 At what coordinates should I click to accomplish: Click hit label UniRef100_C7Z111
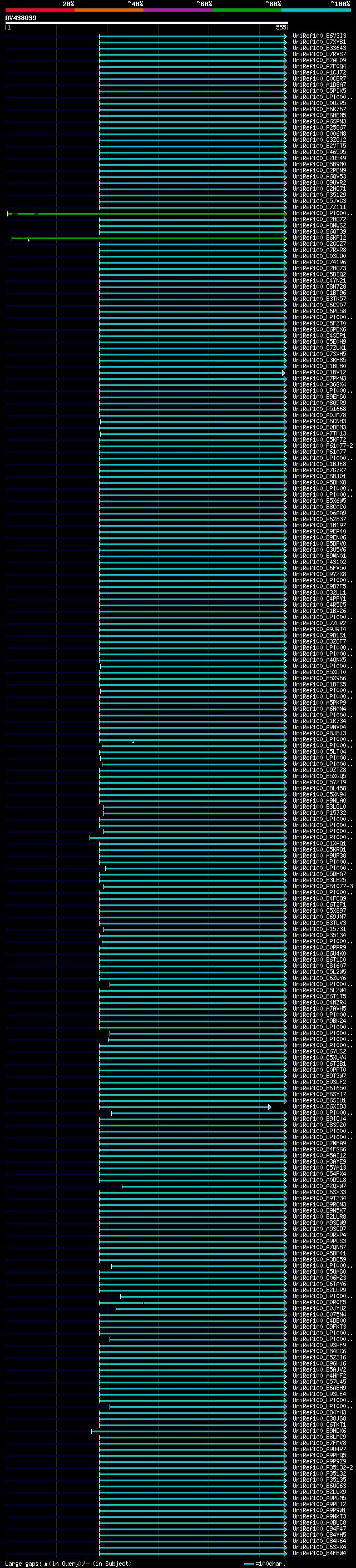[x=319, y=207]
